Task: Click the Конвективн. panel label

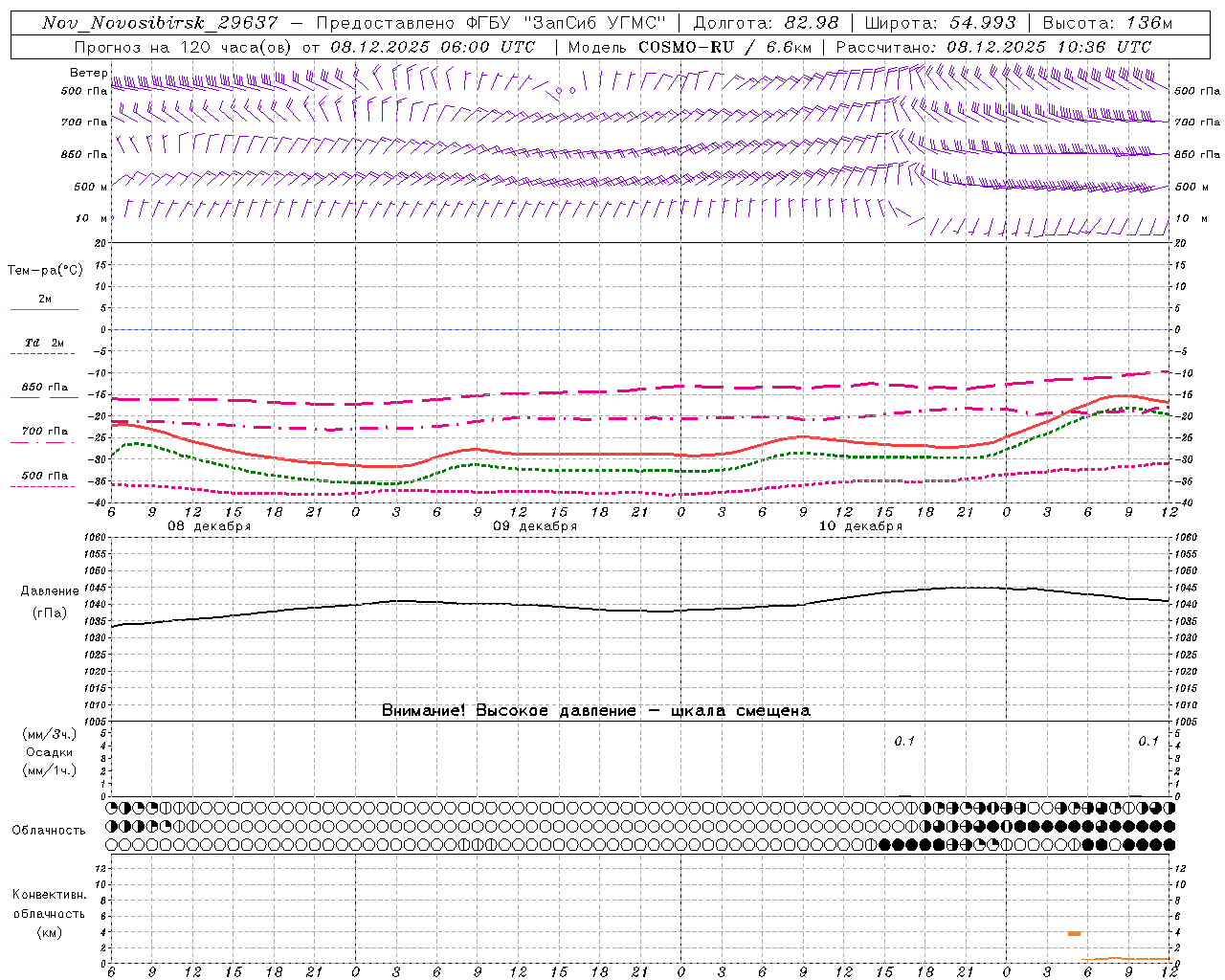Action: pyautogui.click(x=49, y=895)
